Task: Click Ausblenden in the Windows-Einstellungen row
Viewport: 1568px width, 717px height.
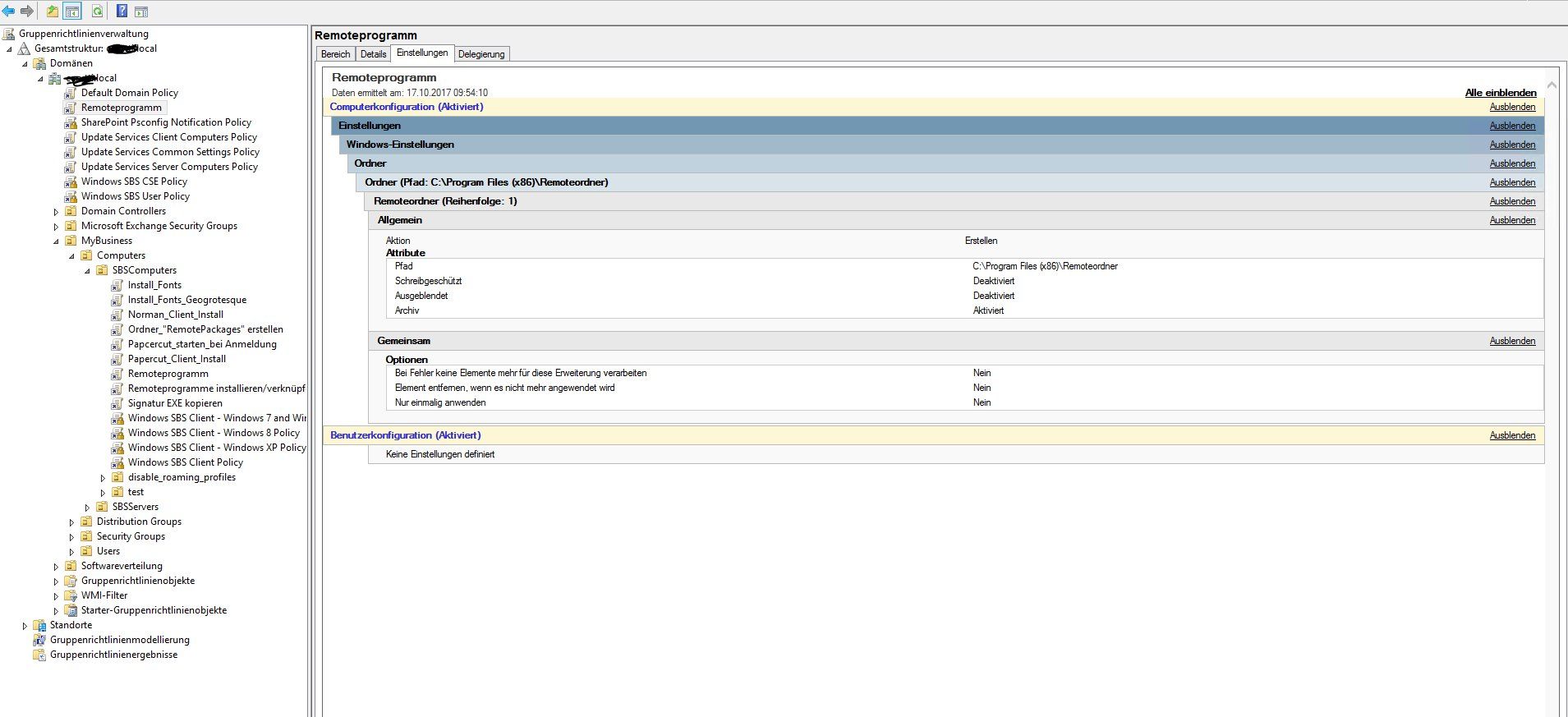Action: 1512,145
